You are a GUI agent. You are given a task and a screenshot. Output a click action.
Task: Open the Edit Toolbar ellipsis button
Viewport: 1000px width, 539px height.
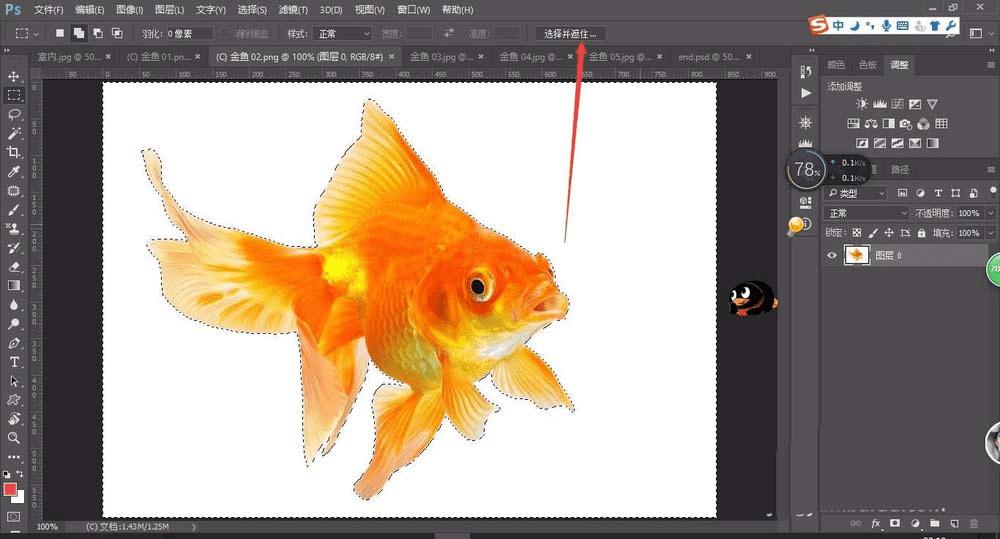point(13,457)
